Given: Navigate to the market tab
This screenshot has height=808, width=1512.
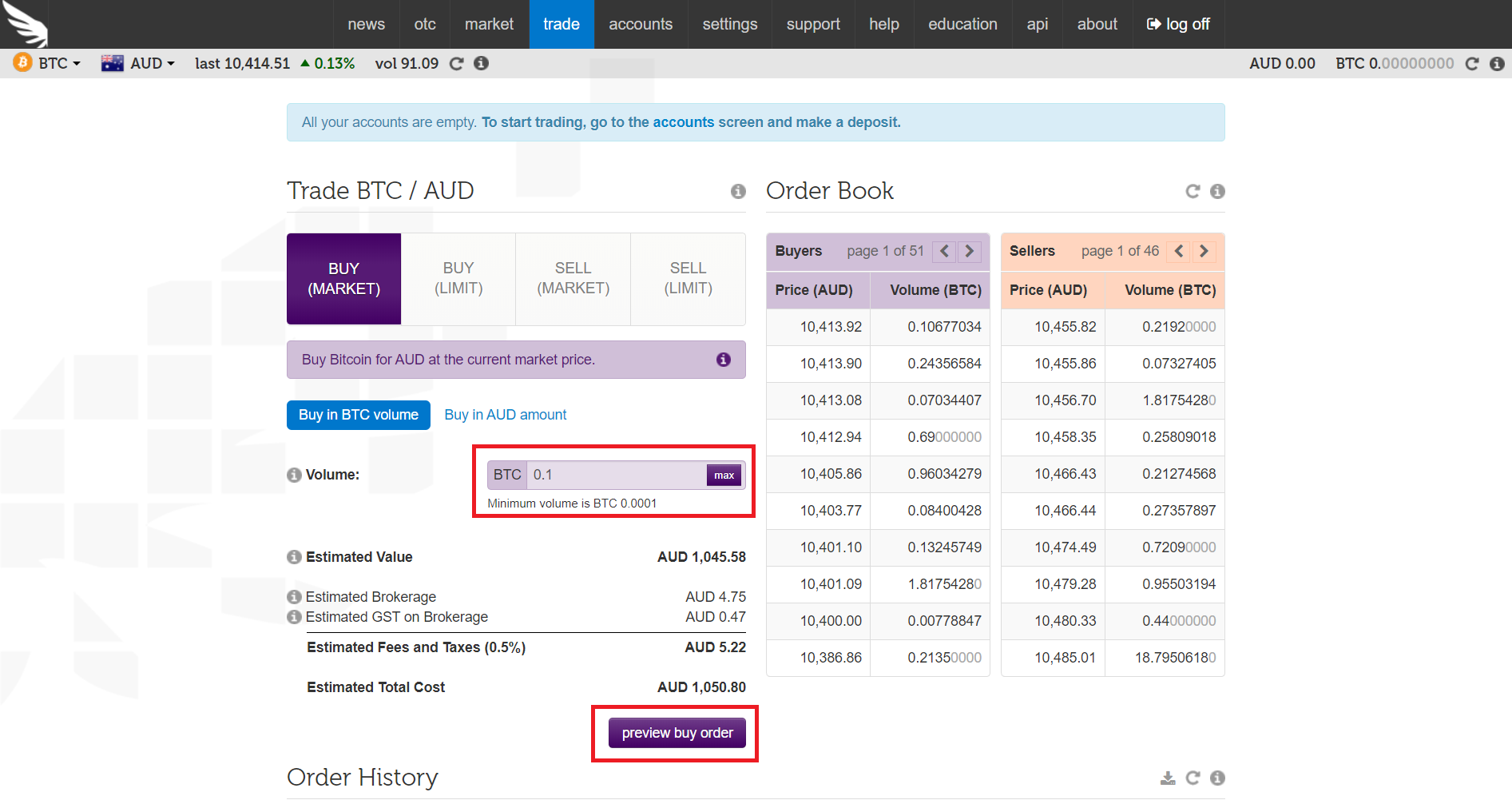Looking at the screenshot, I should click(x=489, y=25).
